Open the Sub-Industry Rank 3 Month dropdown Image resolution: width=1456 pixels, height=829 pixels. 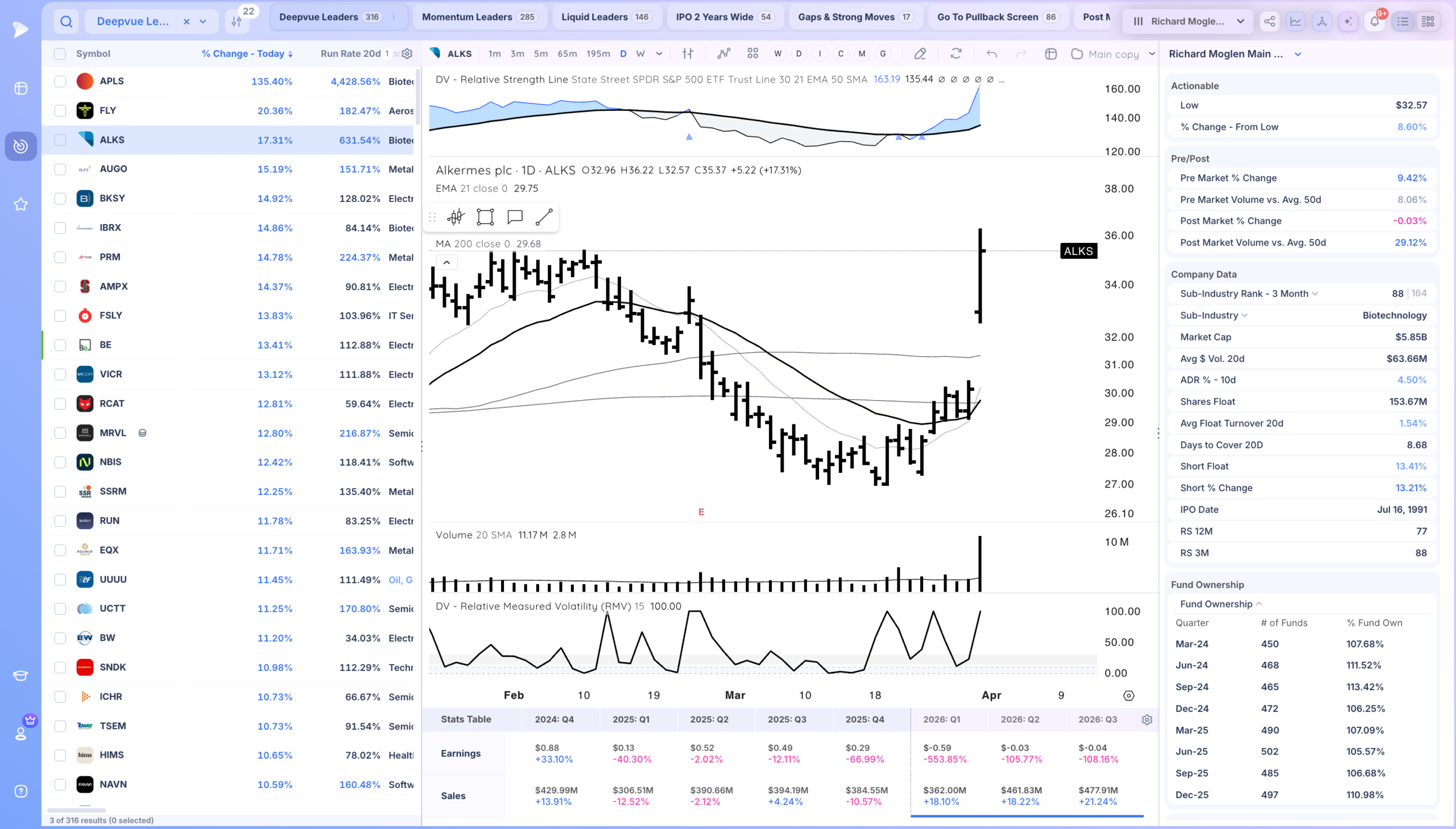coord(1315,294)
